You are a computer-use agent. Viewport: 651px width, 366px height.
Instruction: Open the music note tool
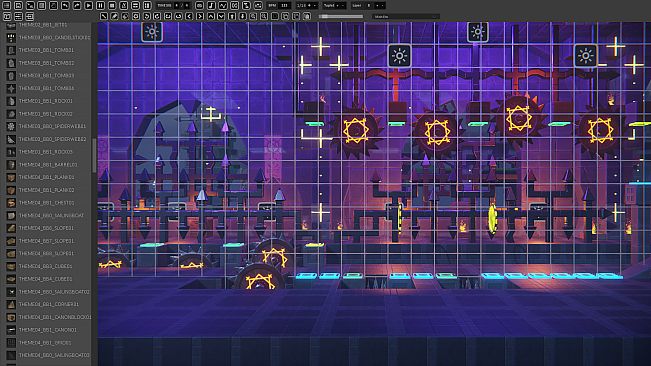(211, 6)
